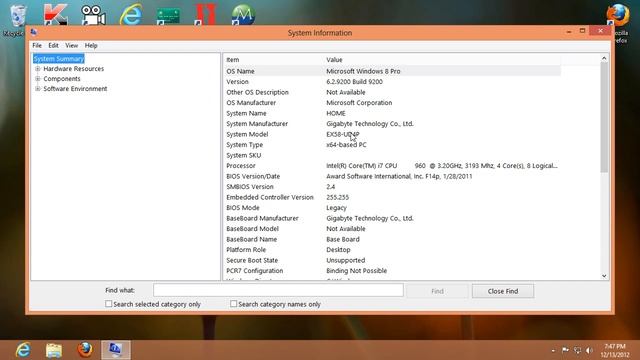Click the Close Find button

tap(503, 291)
